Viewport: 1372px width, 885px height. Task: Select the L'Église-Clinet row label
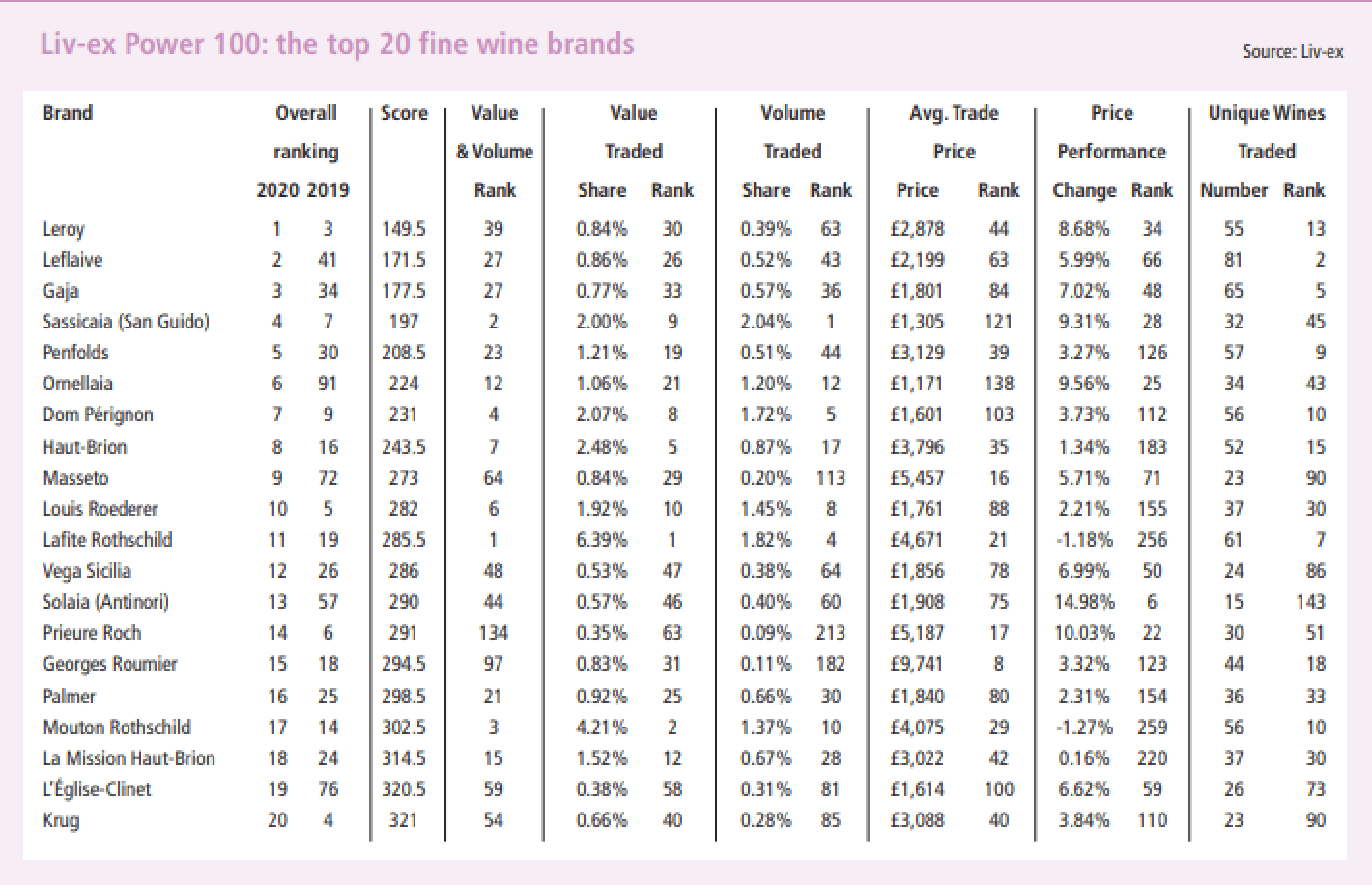97,790
